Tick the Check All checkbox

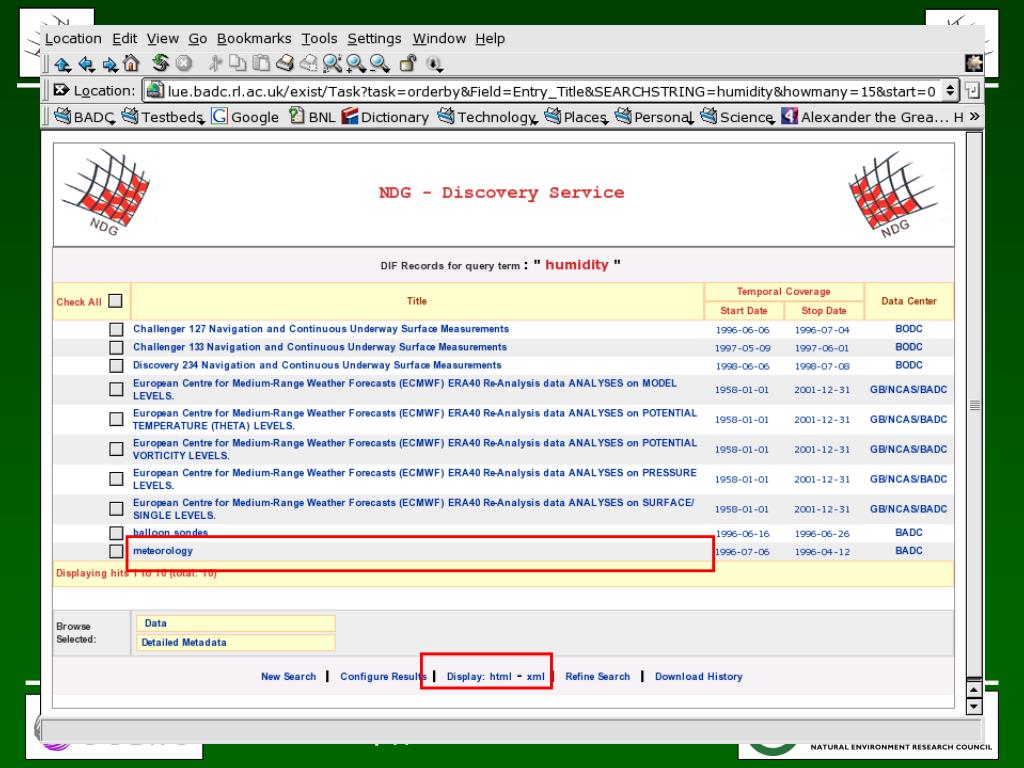pos(116,301)
